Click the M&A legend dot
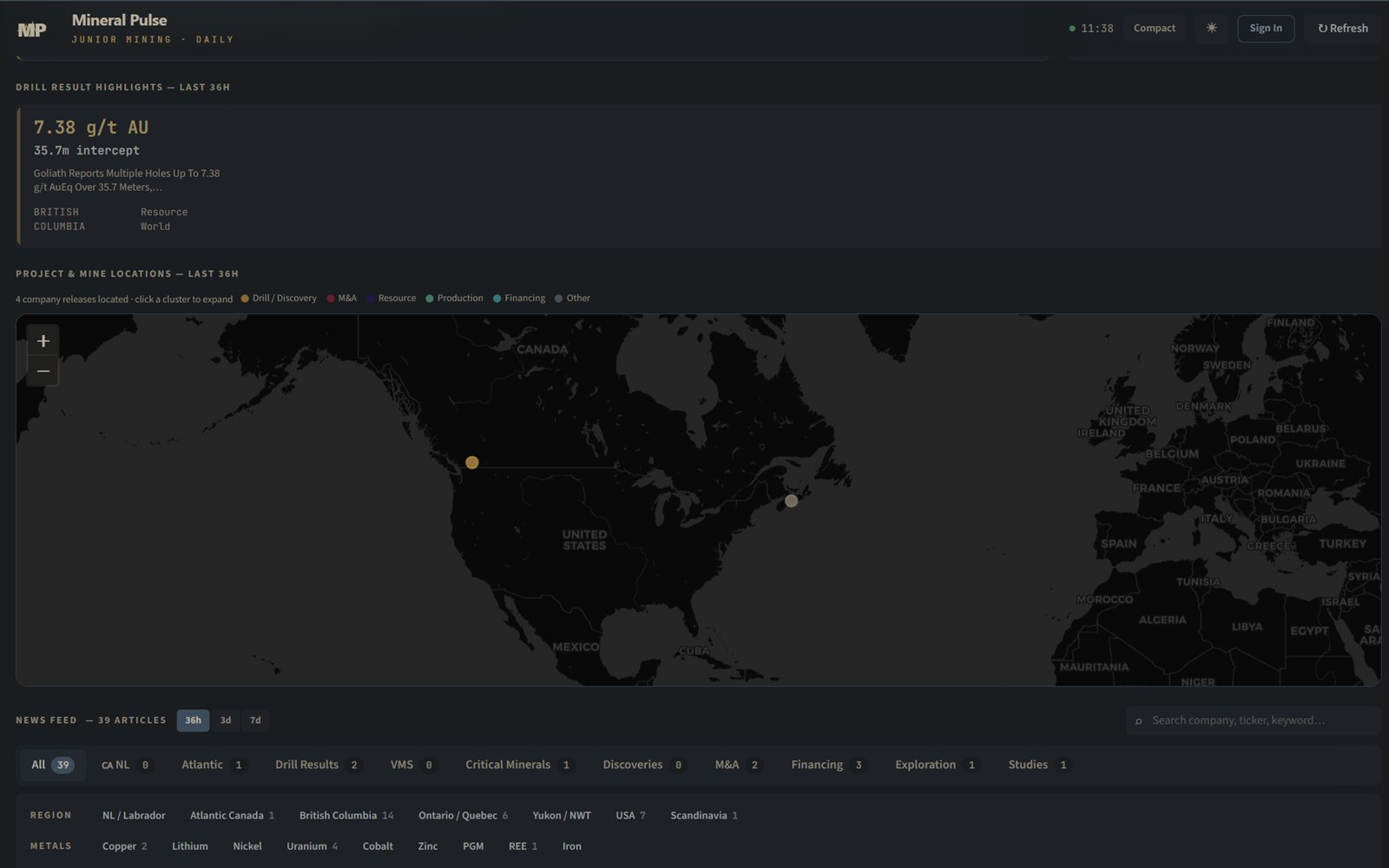This screenshot has height=868, width=1389. [x=331, y=299]
